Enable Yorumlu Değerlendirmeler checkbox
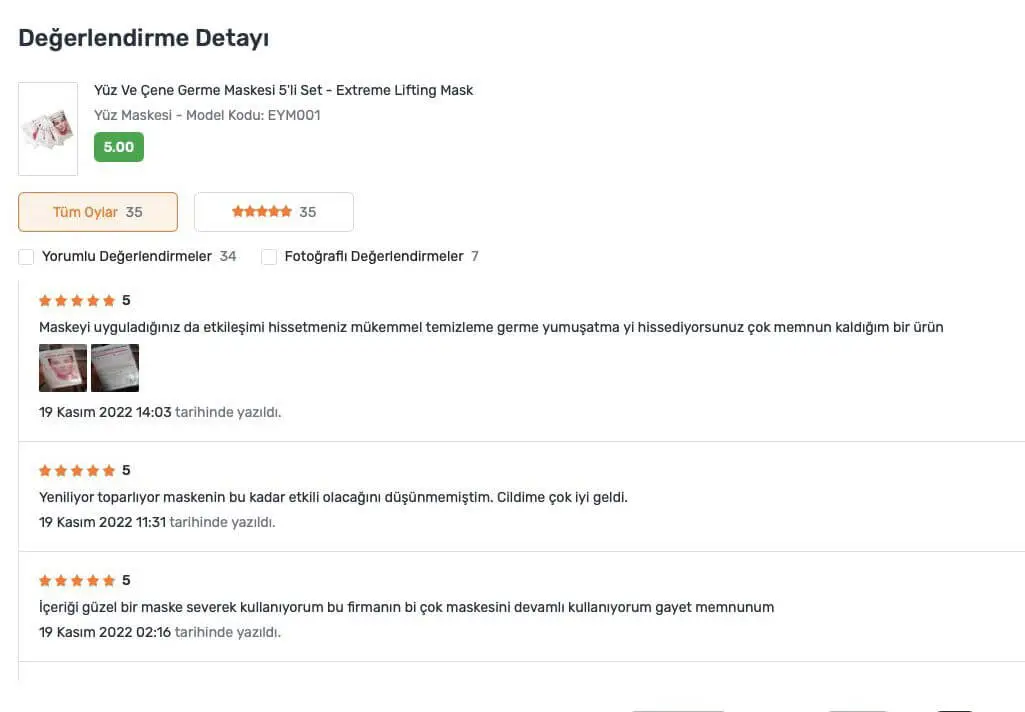The width and height of the screenshot is (1025, 712). pyautogui.click(x=26, y=257)
